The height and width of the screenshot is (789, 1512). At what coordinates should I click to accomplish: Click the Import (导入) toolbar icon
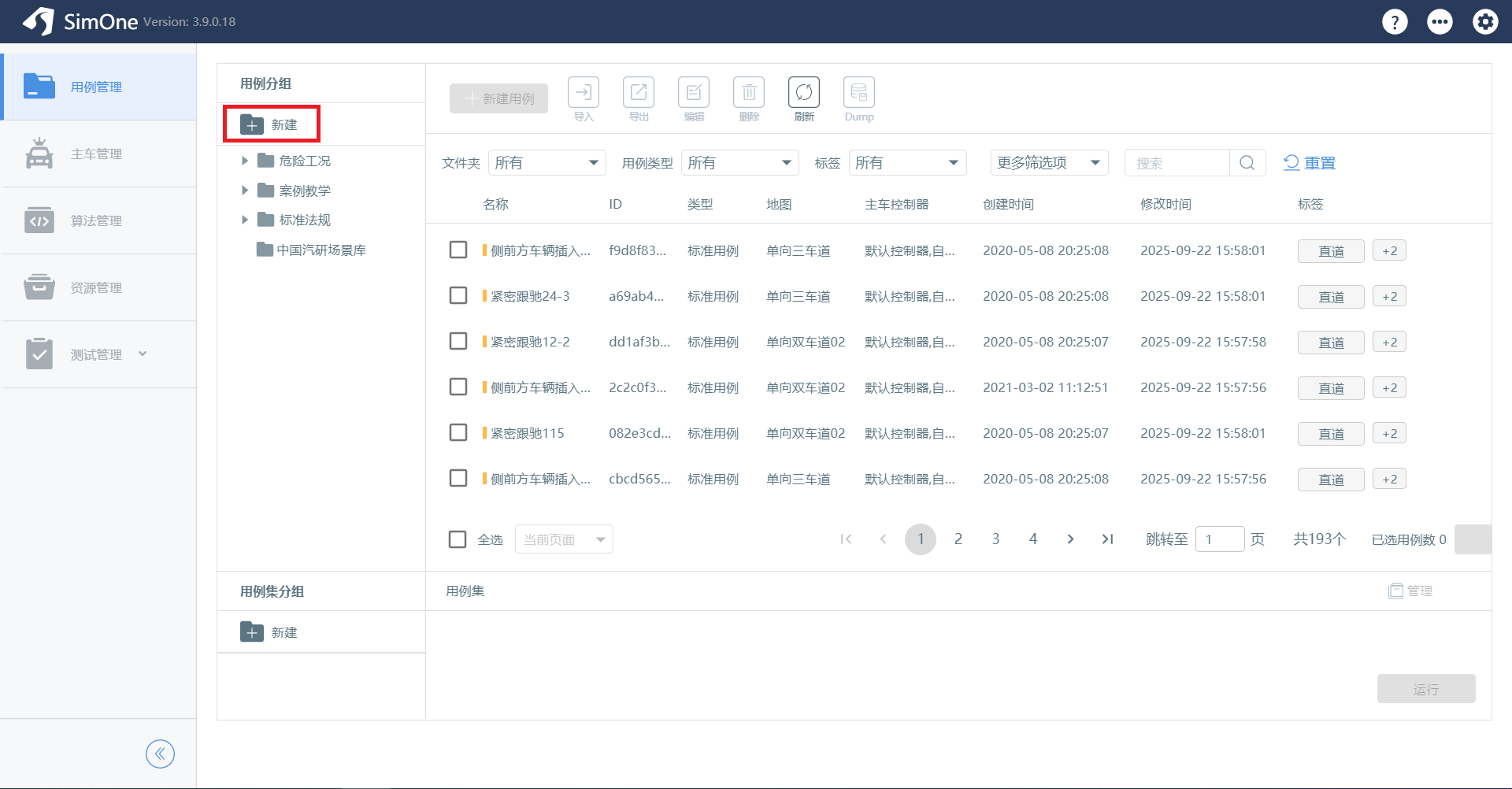click(584, 92)
